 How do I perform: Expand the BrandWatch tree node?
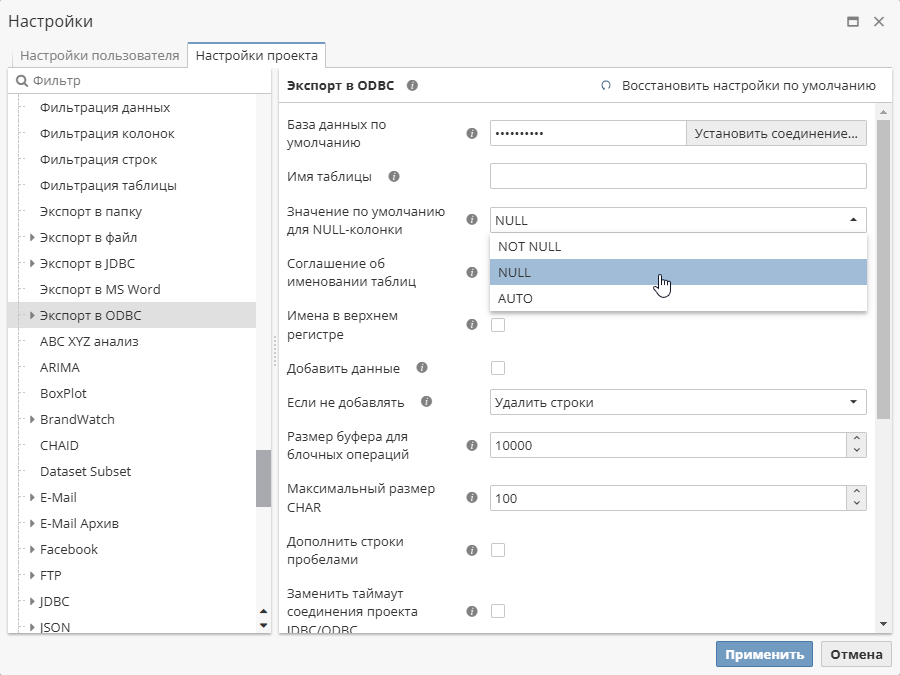pos(32,420)
